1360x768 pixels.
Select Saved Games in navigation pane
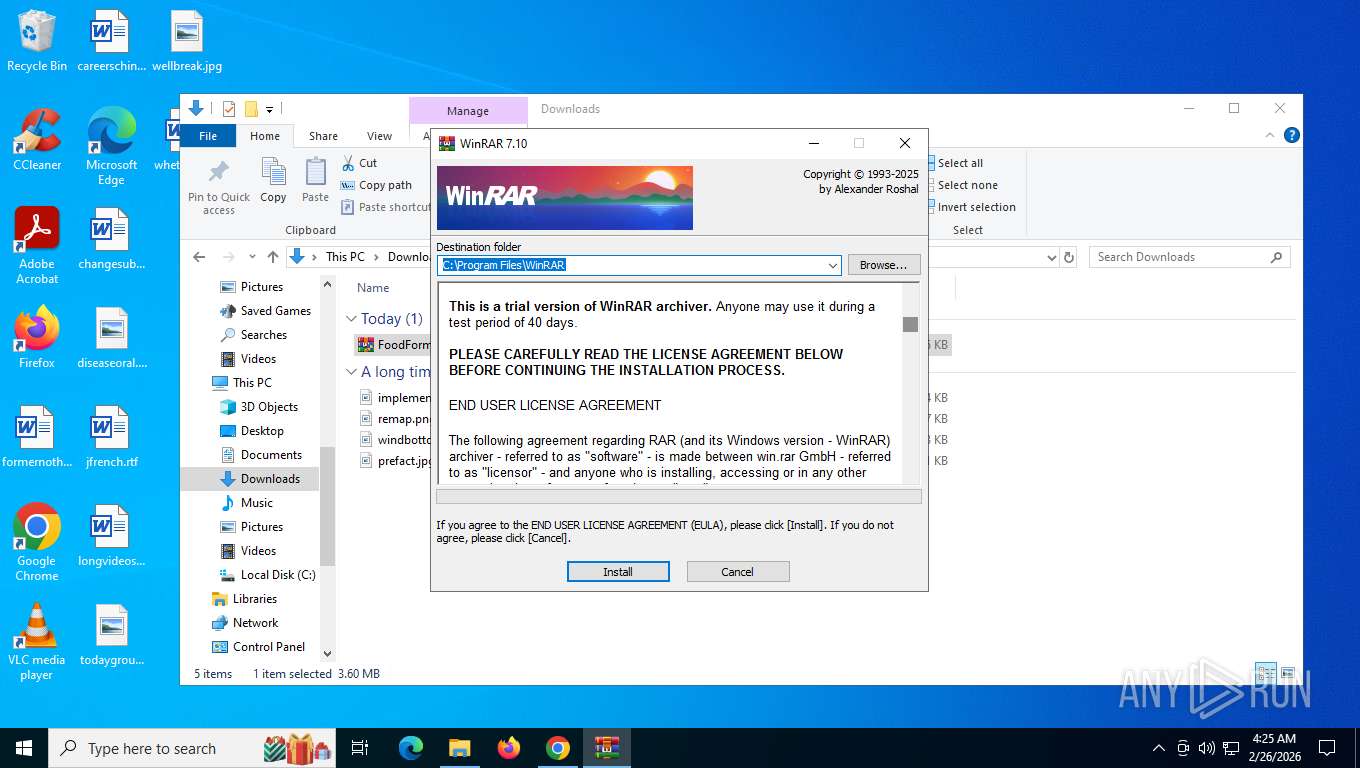pyautogui.click(x=266, y=311)
